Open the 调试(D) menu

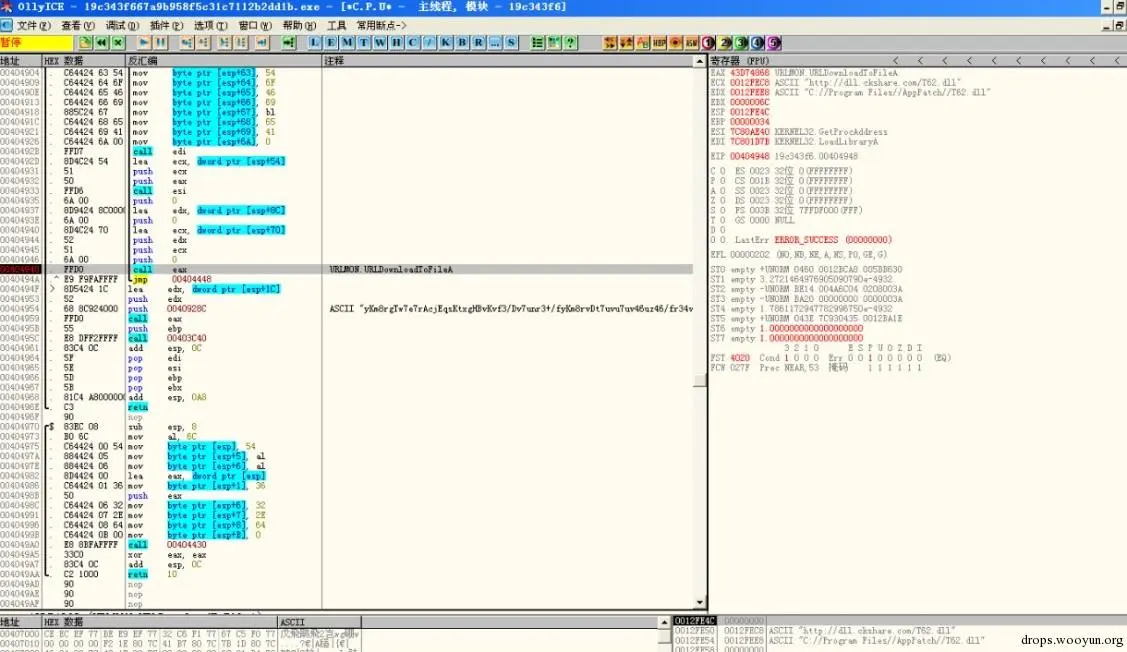point(122,25)
